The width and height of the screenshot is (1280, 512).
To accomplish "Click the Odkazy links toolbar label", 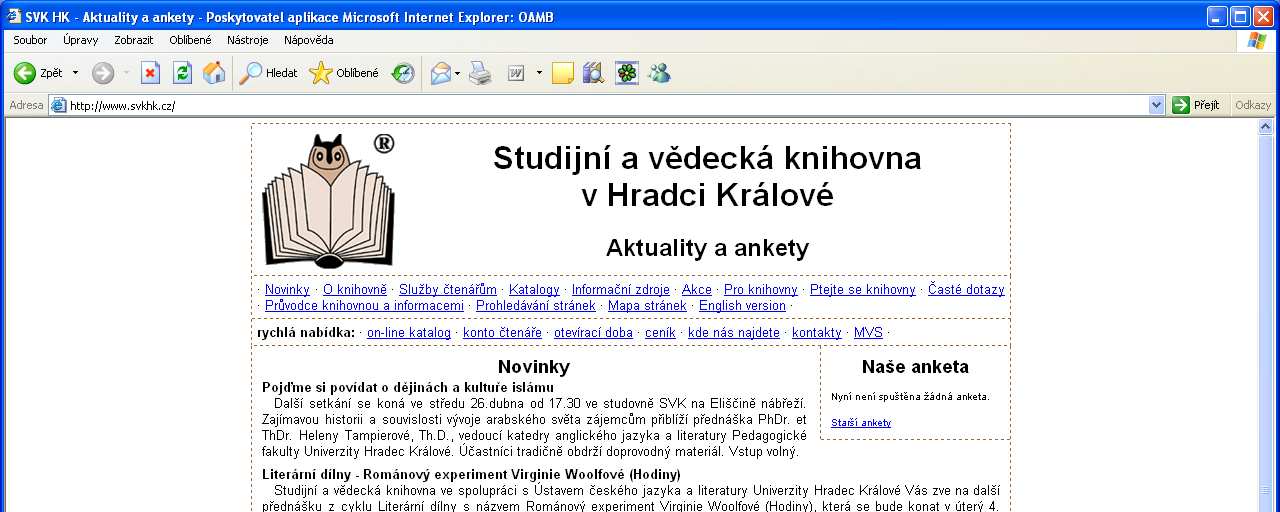I will (1253, 105).
